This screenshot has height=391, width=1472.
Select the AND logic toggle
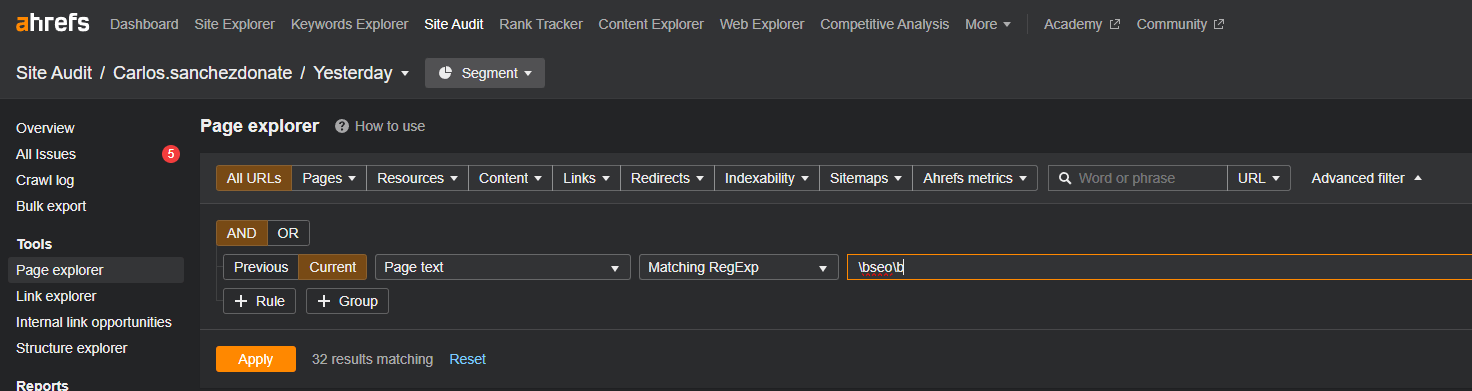(x=242, y=233)
